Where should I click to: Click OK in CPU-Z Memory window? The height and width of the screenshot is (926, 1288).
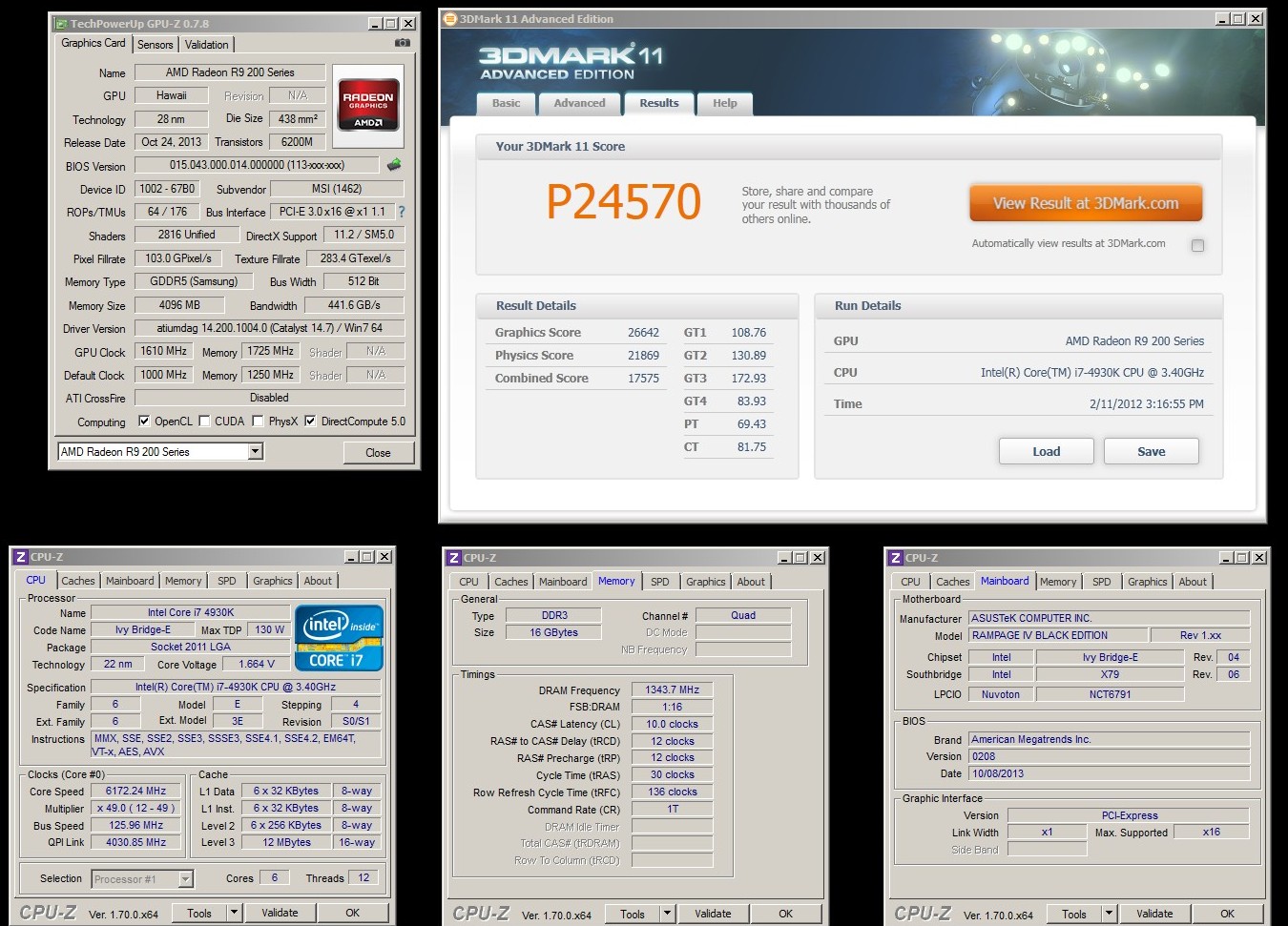(785, 914)
